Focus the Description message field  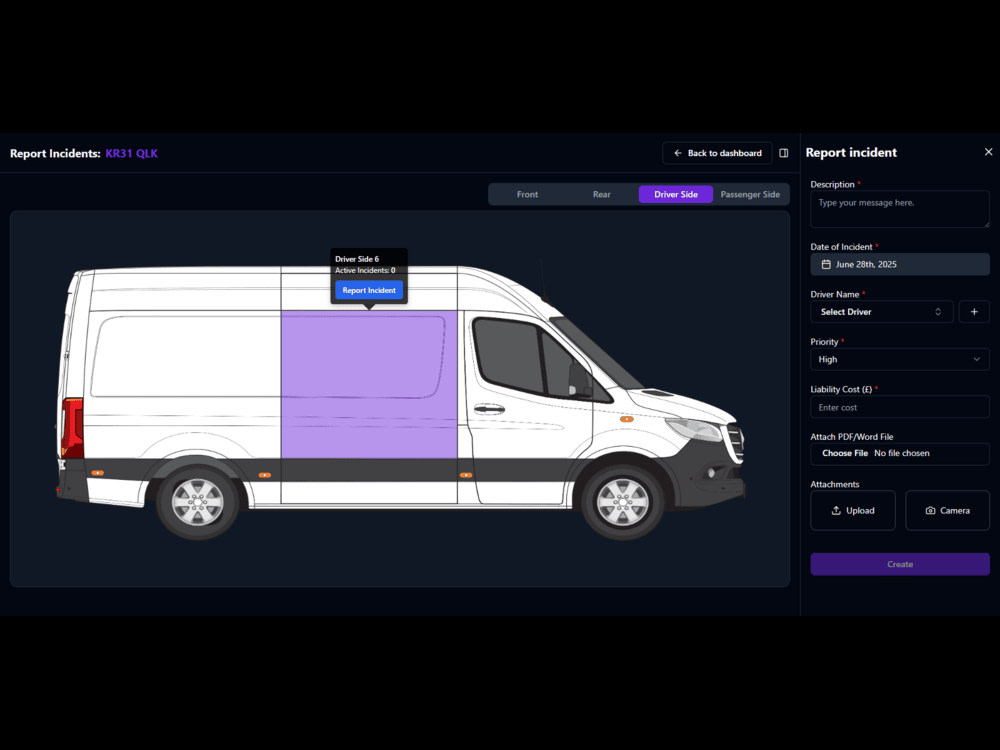coord(900,209)
